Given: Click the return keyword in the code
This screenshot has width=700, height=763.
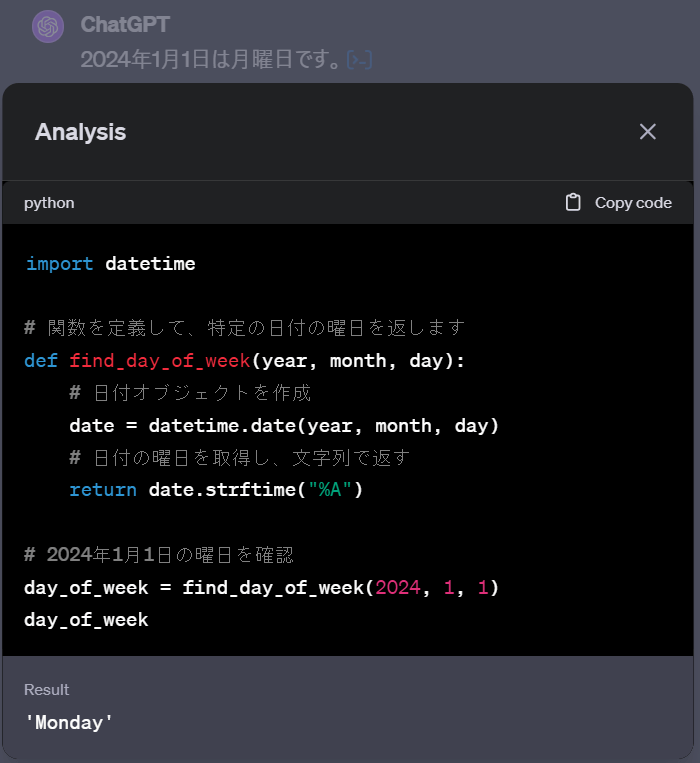Looking at the screenshot, I should coord(103,490).
